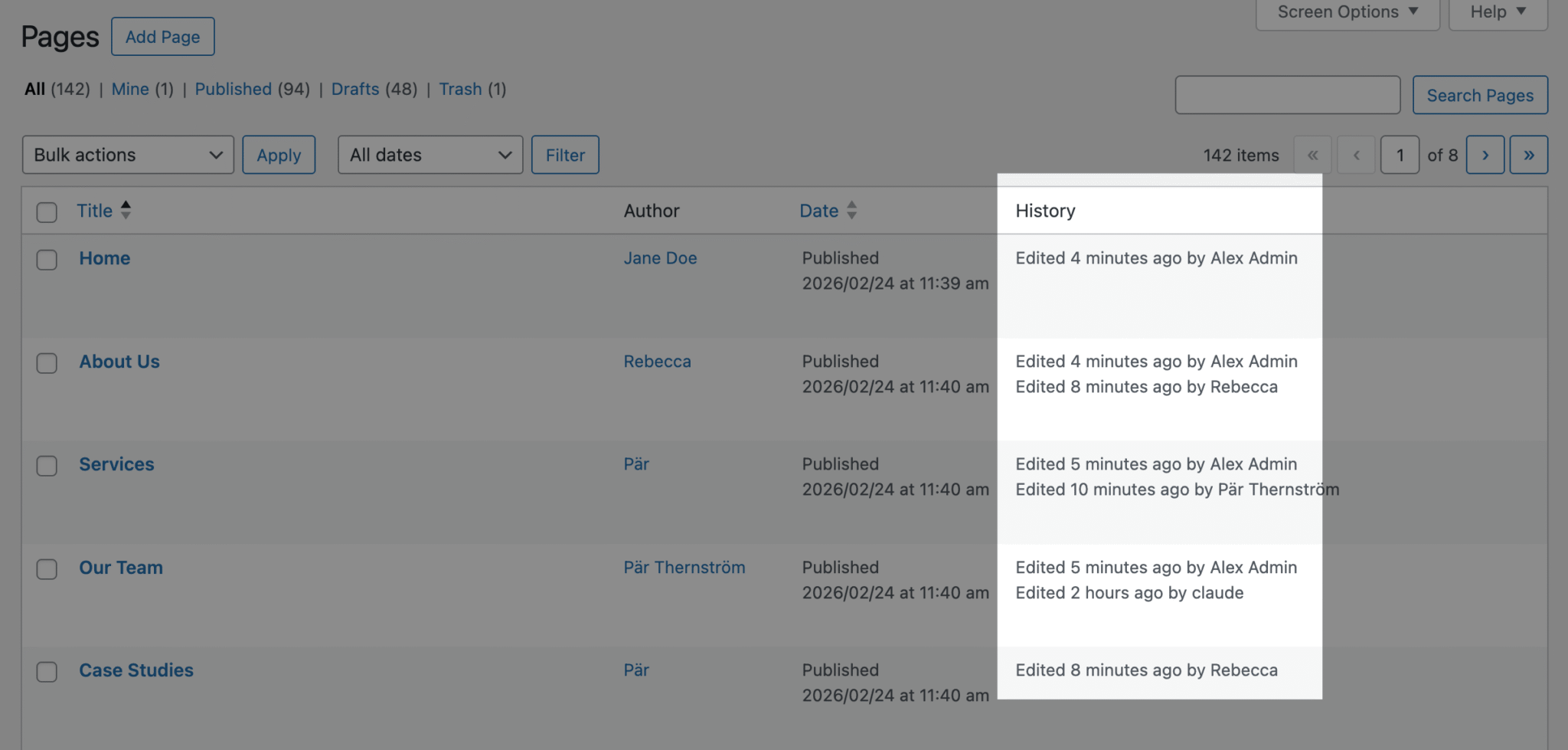The height and width of the screenshot is (750, 1568).
Task: Toggle the select-all checkbox in table header
Action: coord(47,212)
